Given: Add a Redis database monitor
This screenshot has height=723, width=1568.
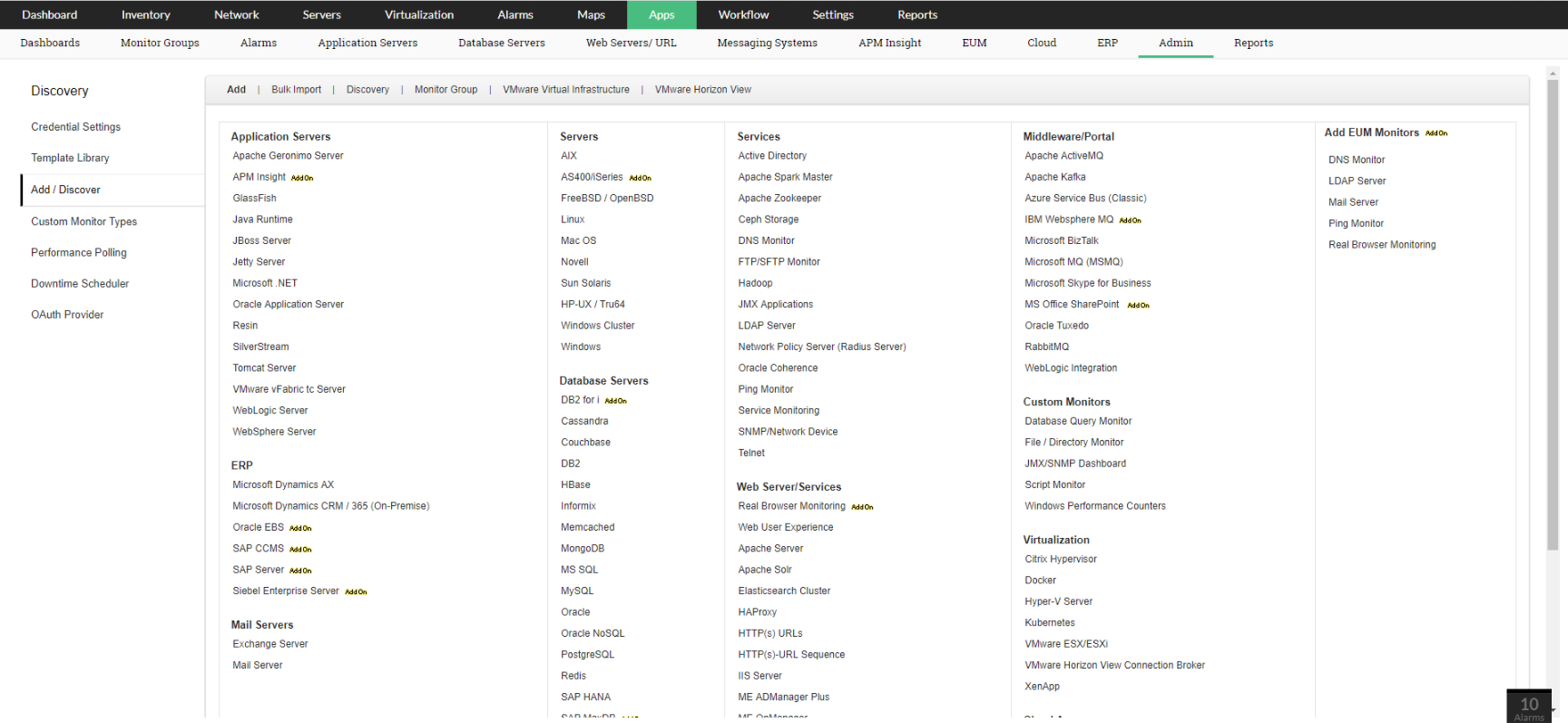Looking at the screenshot, I should [573, 676].
